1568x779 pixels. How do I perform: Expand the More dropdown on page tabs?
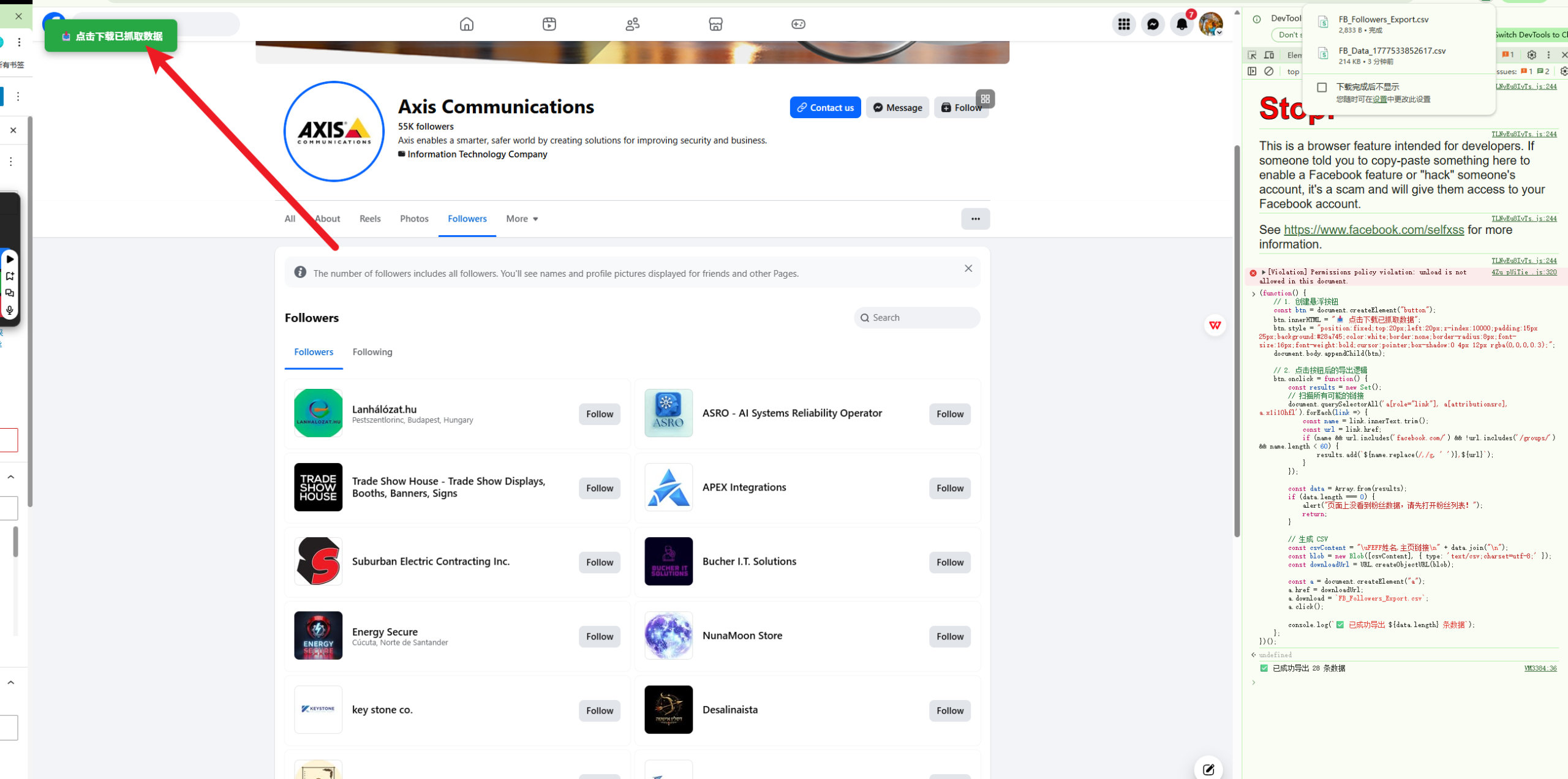[522, 219]
